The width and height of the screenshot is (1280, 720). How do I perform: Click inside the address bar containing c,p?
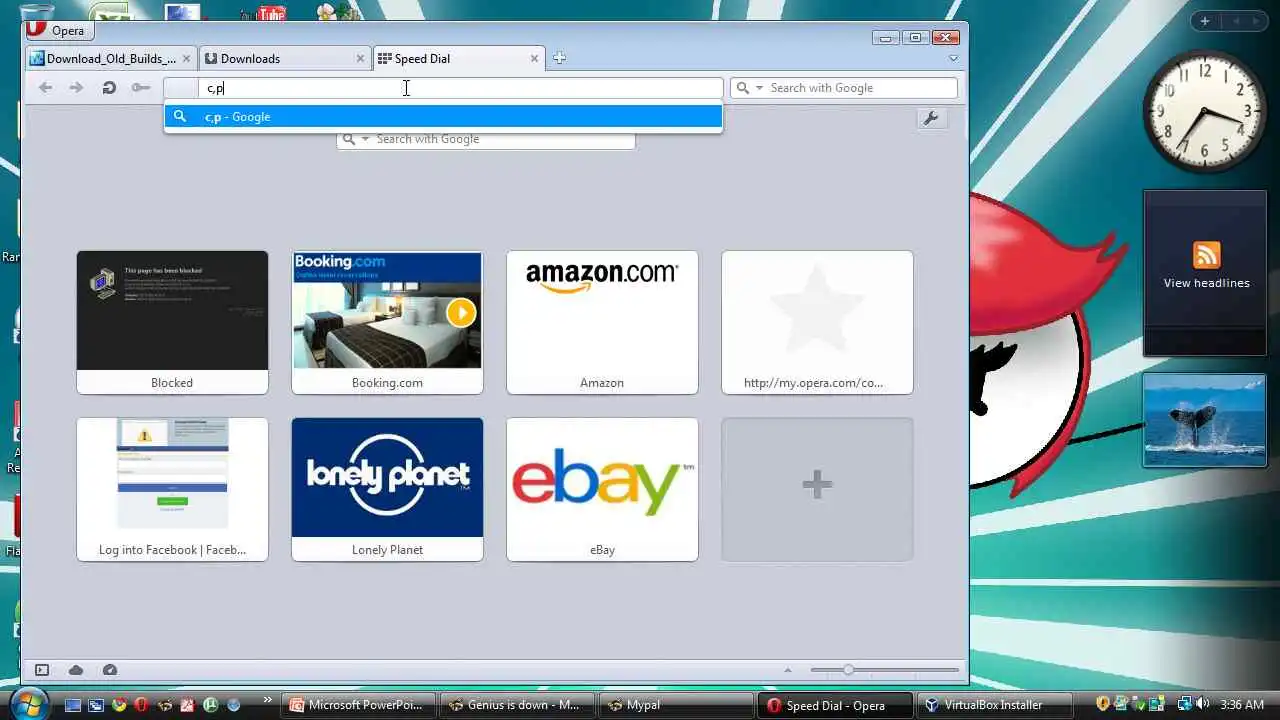point(443,88)
